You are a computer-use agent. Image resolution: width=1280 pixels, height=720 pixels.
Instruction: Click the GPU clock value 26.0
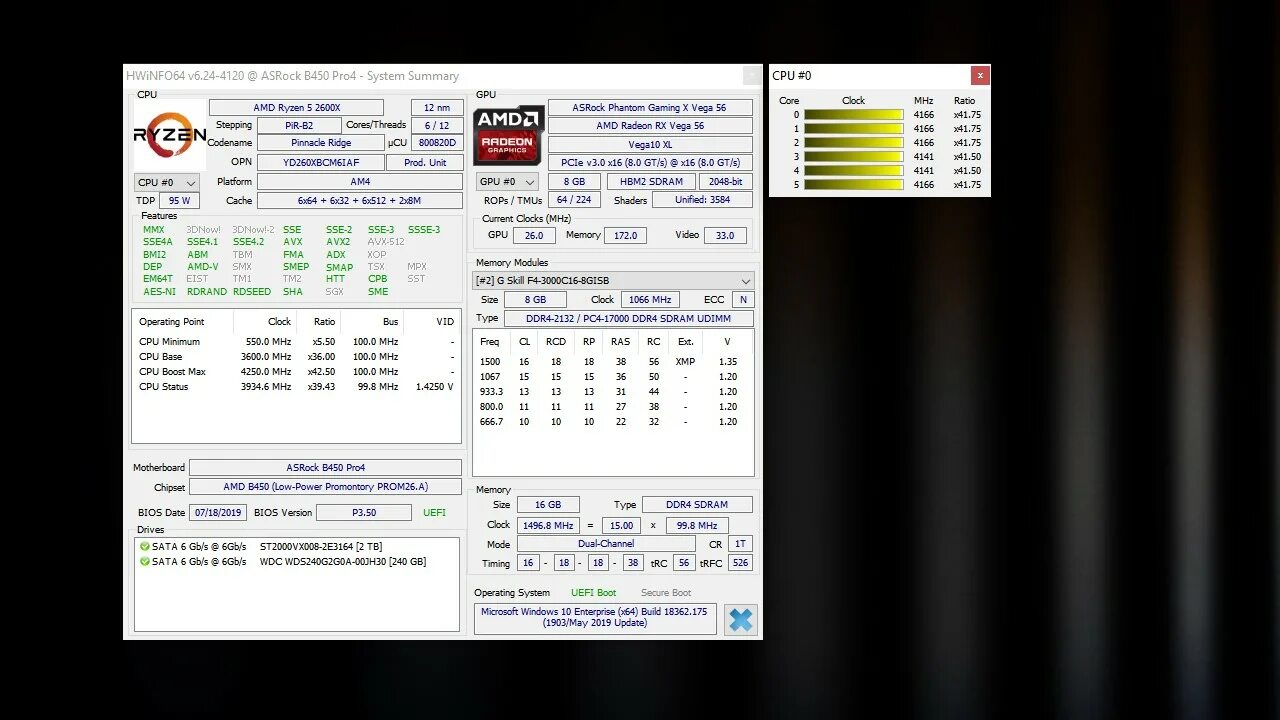tap(534, 235)
